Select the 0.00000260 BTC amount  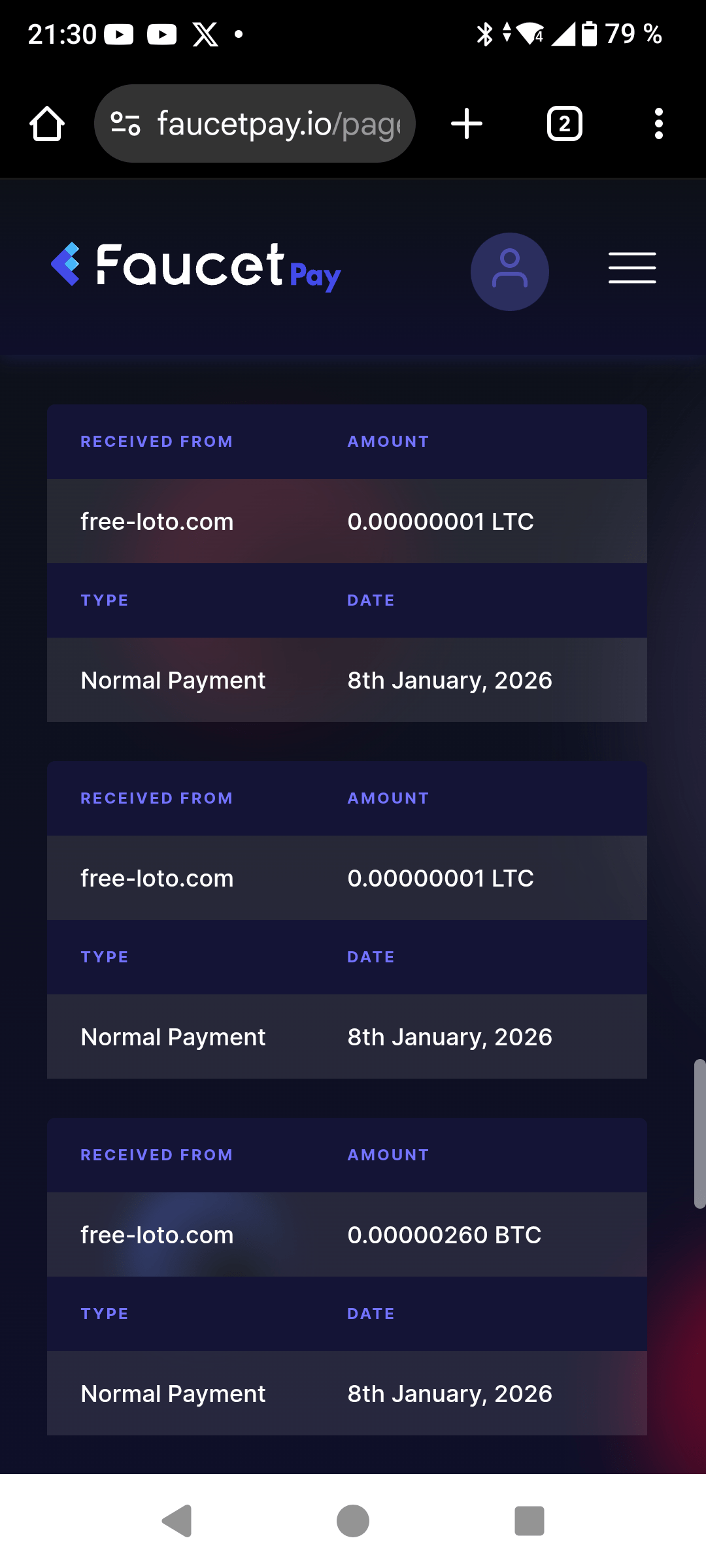444,1235
